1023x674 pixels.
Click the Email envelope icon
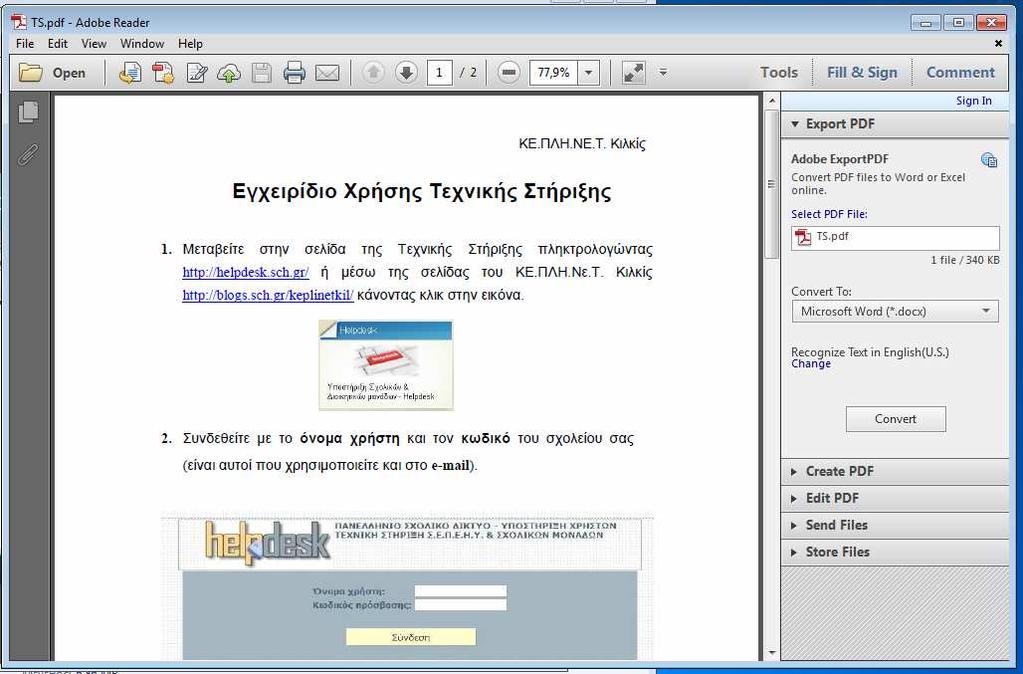[x=328, y=72]
